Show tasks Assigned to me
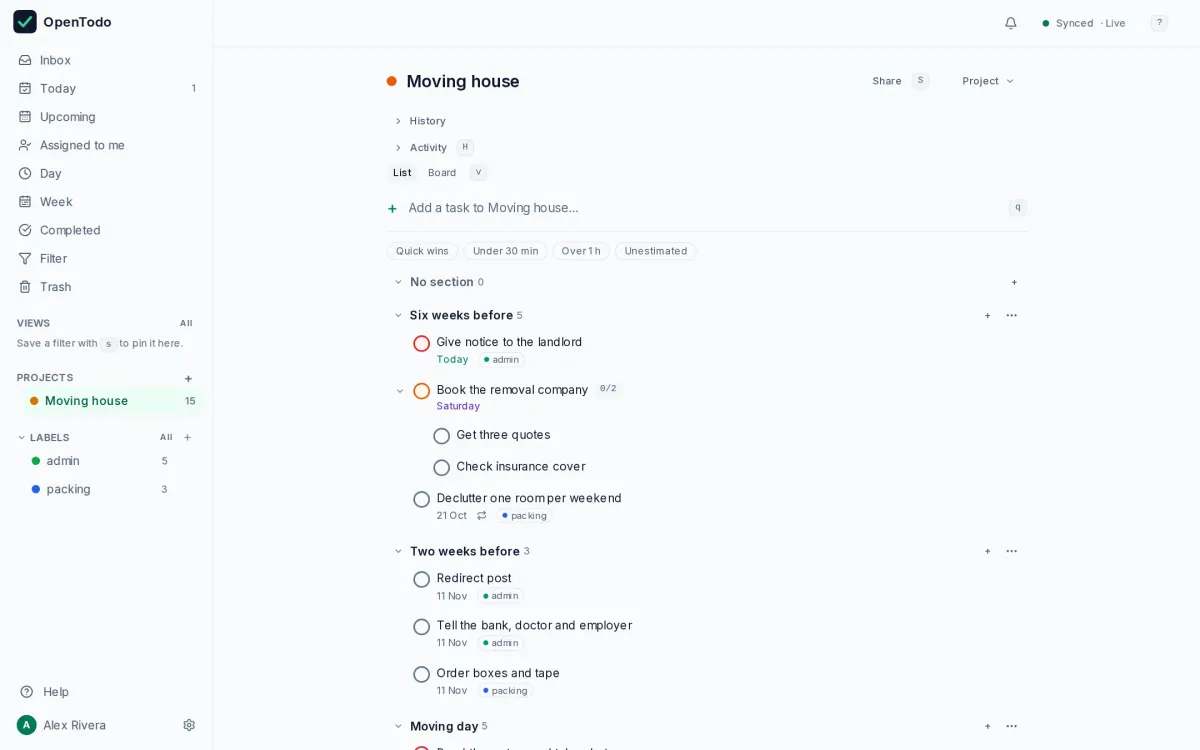 click(107, 145)
